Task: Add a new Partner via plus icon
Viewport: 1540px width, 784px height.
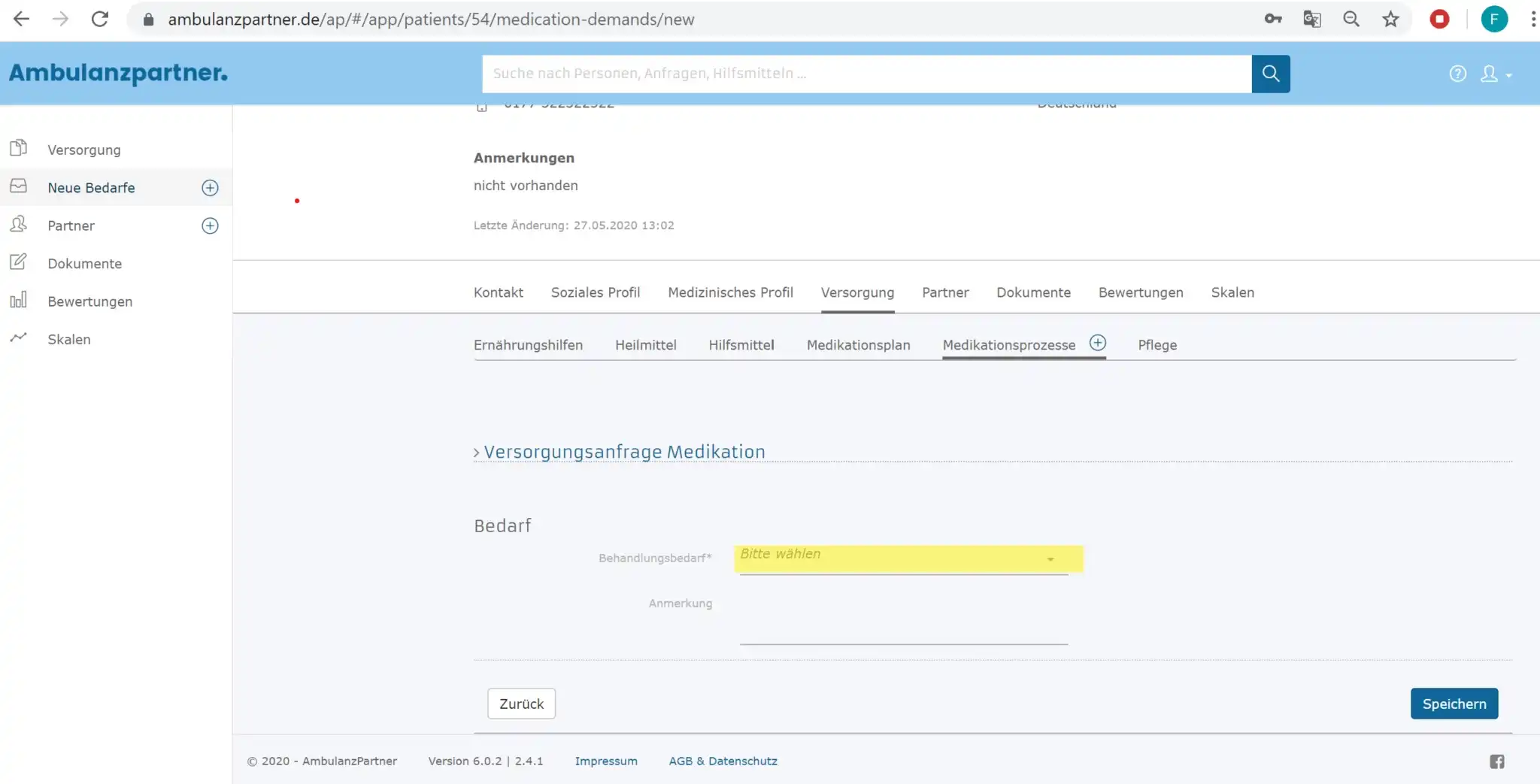Action: pyautogui.click(x=210, y=226)
